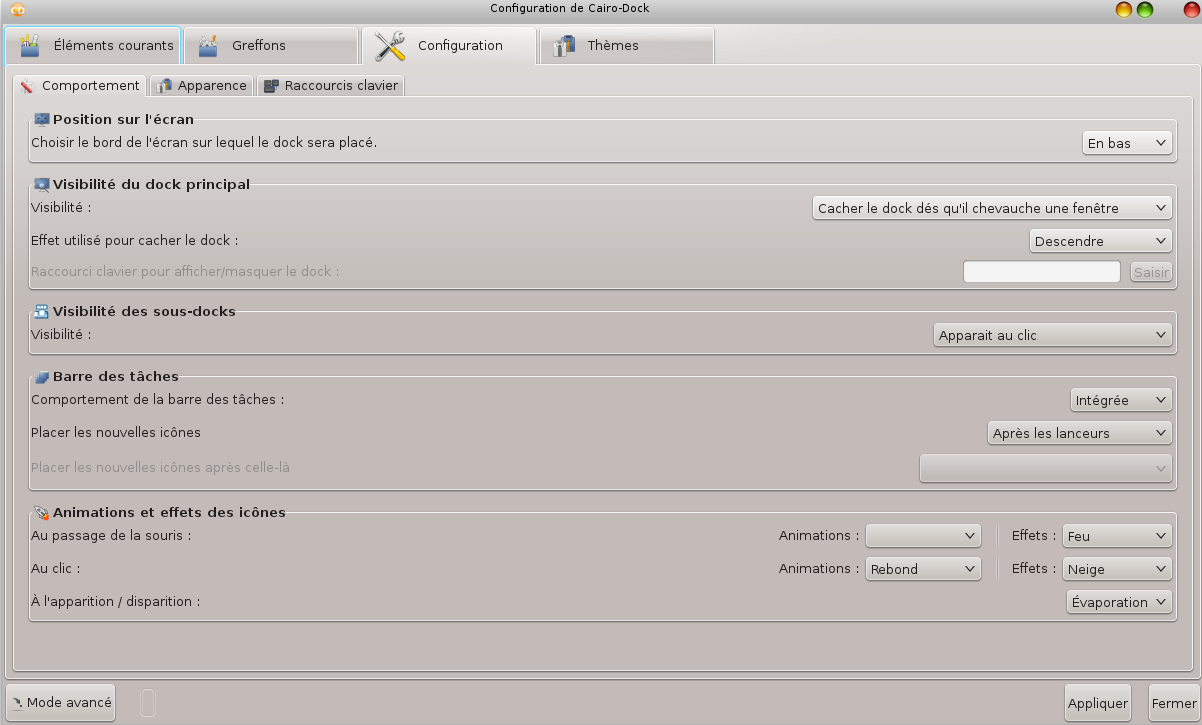This screenshot has width=1202, height=725.
Task: Click the small handle beside Mode avancé
Action: [148, 703]
